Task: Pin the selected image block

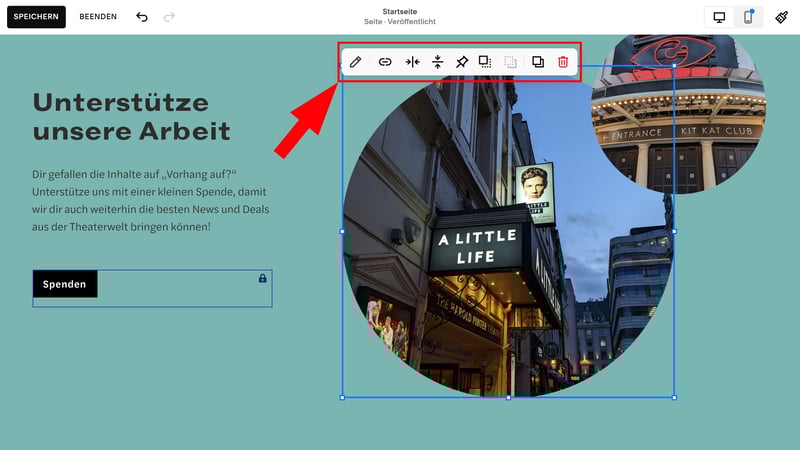Action: pyautogui.click(x=461, y=62)
